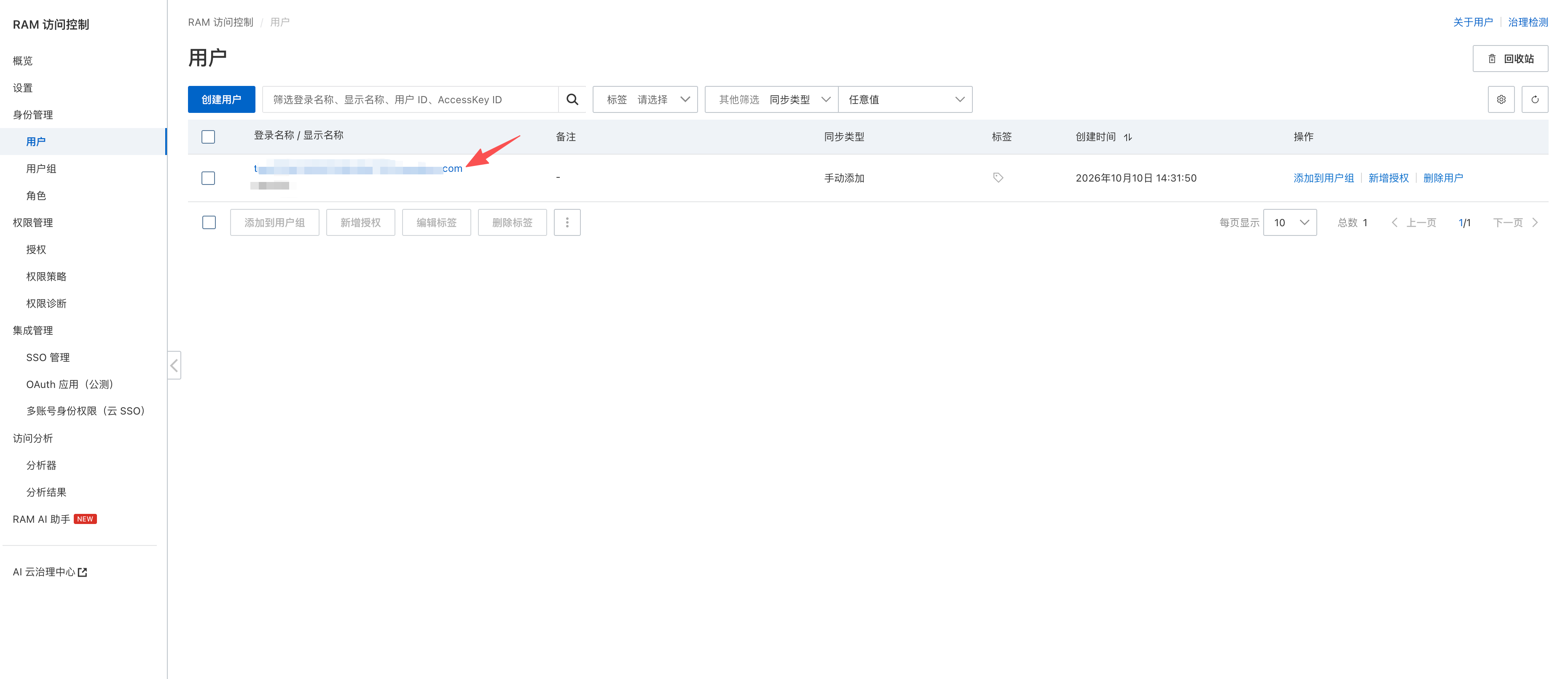Expand the 同步类型 filter dropdown
The width and height of the screenshot is (1568, 679).
(771, 99)
